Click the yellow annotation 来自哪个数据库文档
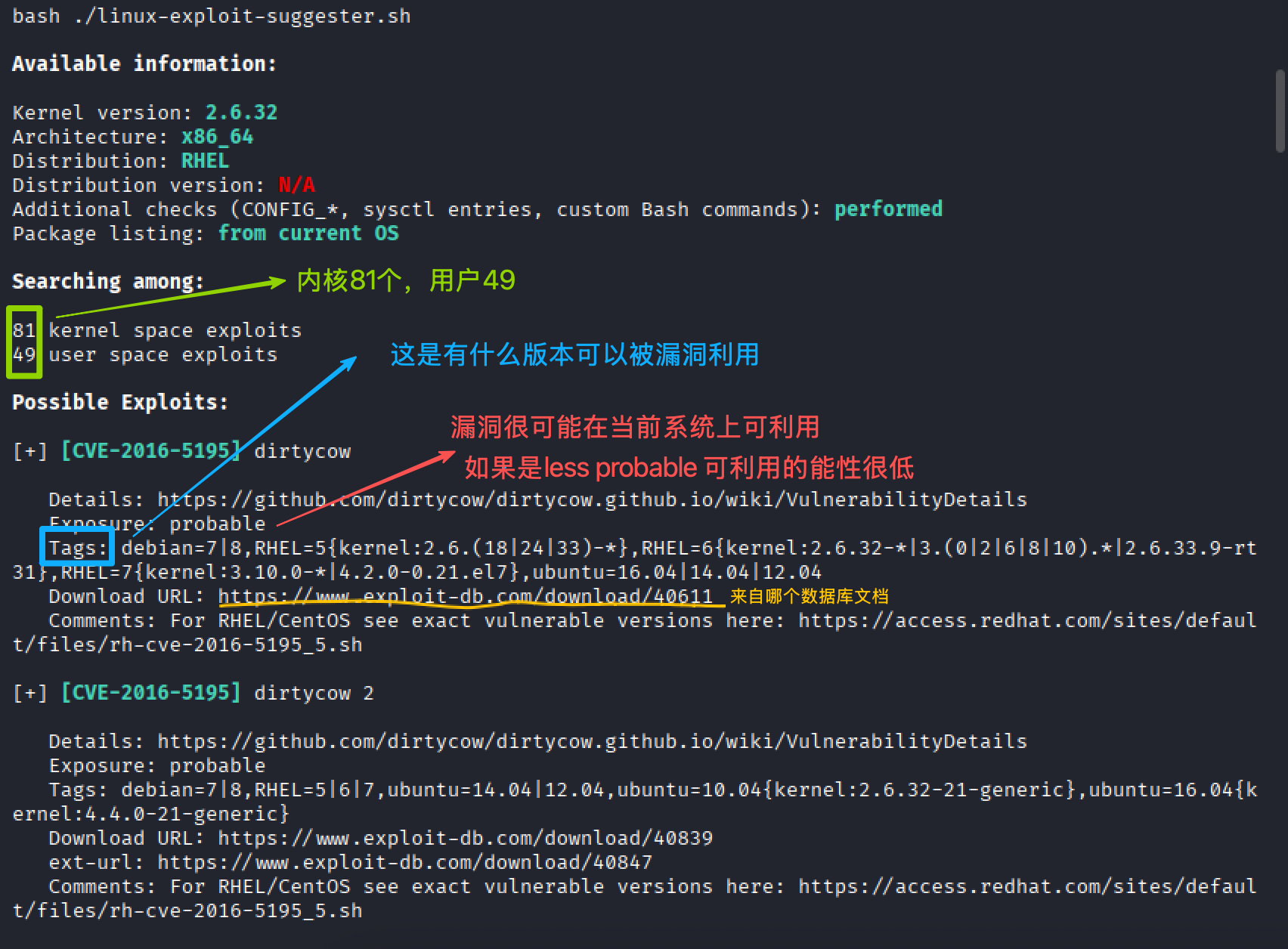The width and height of the screenshot is (1288, 949). tap(809, 596)
